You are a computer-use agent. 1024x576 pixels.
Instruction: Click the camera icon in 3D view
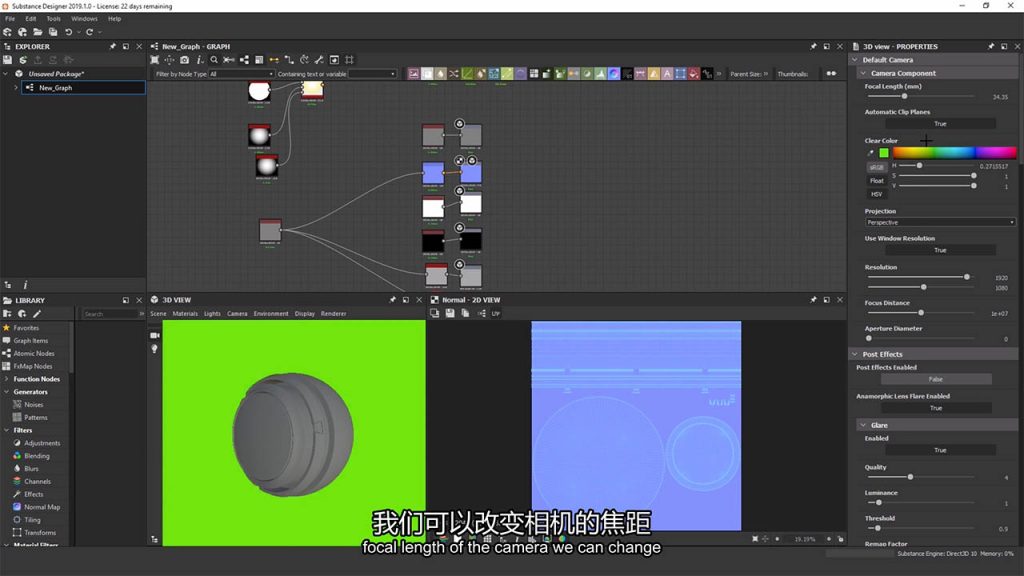click(x=155, y=335)
